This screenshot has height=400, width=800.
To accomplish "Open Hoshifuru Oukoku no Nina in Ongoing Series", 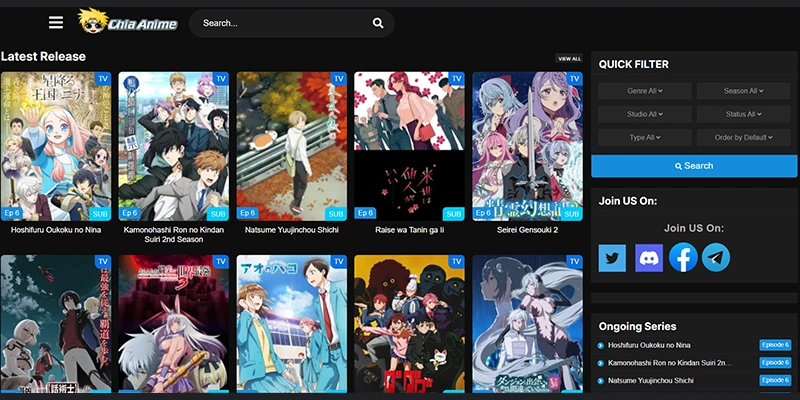I will 649,345.
